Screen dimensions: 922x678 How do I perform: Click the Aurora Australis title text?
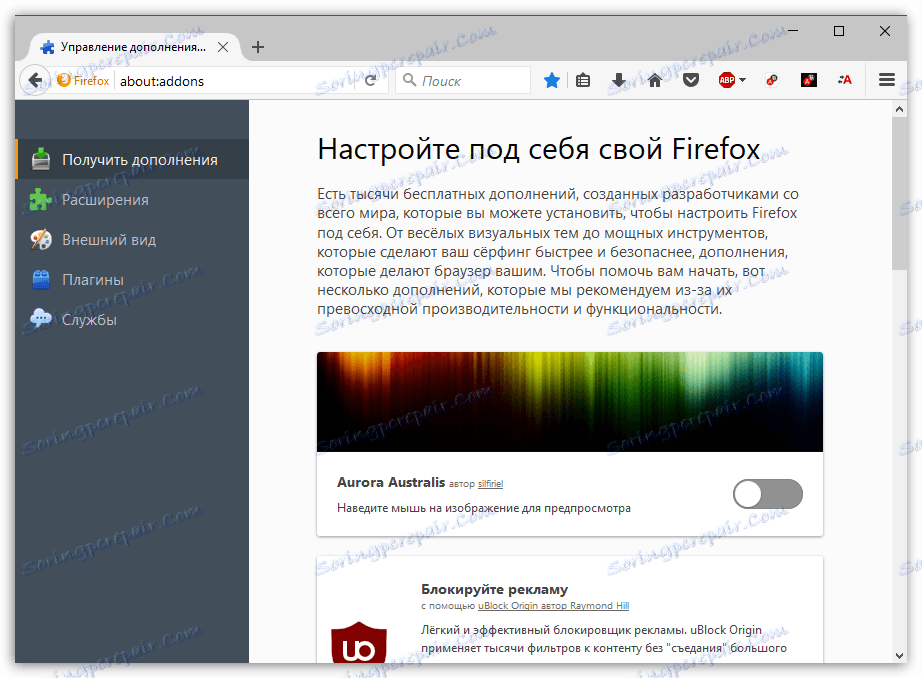click(x=391, y=482)
